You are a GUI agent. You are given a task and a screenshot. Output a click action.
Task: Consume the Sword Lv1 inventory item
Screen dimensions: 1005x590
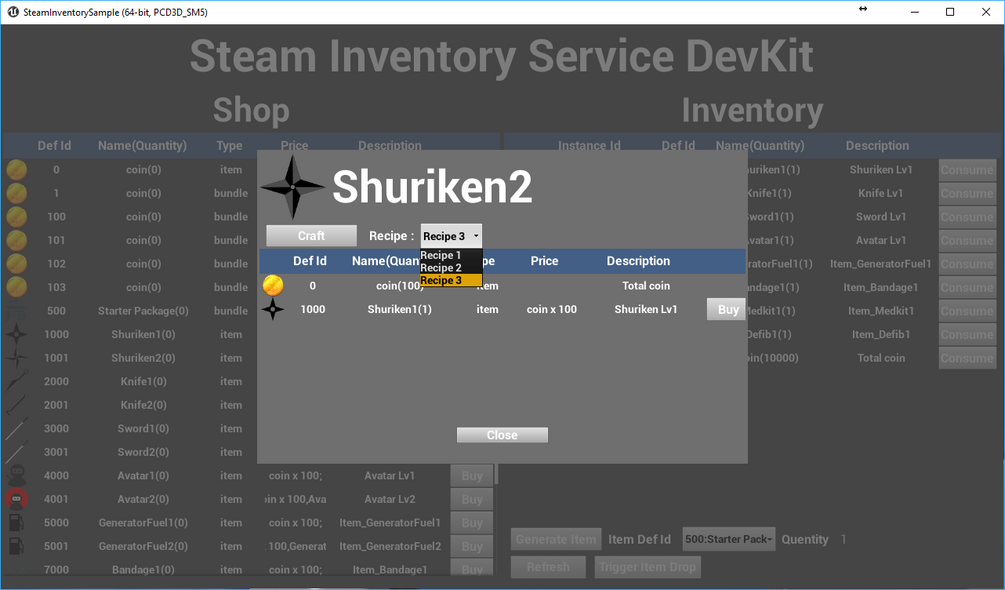(968, 217)
